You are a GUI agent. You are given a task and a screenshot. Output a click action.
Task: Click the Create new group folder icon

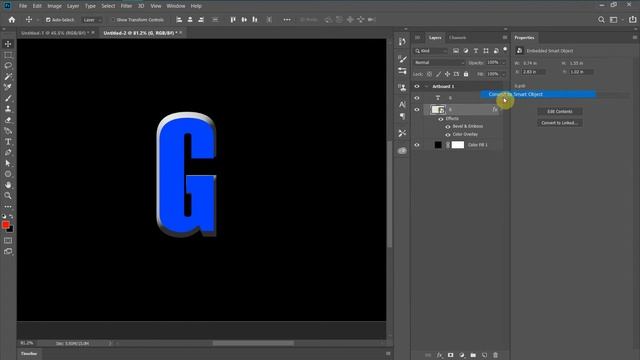pyautogui.click(x=473, y=355)
